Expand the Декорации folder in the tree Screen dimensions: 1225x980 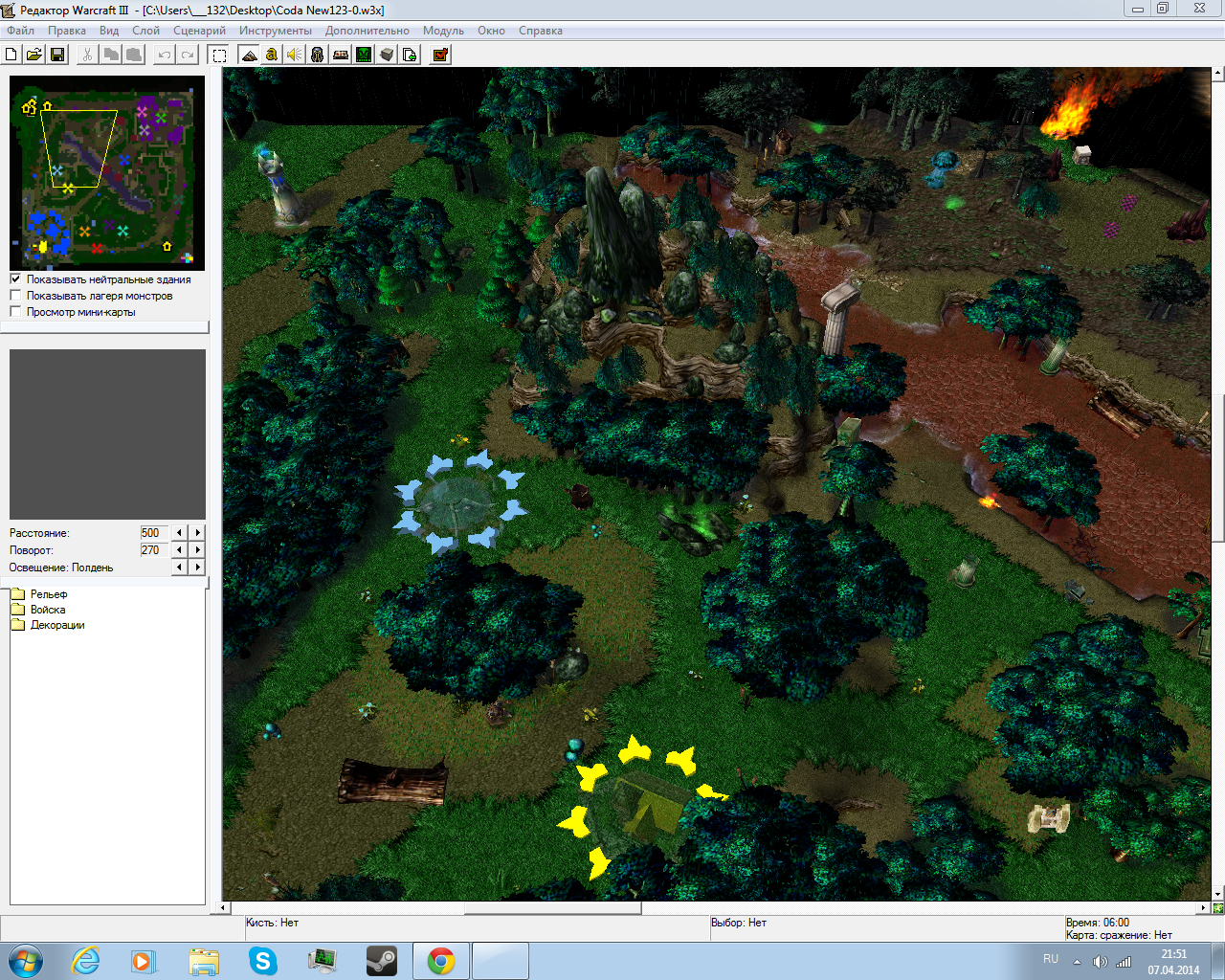pyautogui.click(x=48, y=625)
